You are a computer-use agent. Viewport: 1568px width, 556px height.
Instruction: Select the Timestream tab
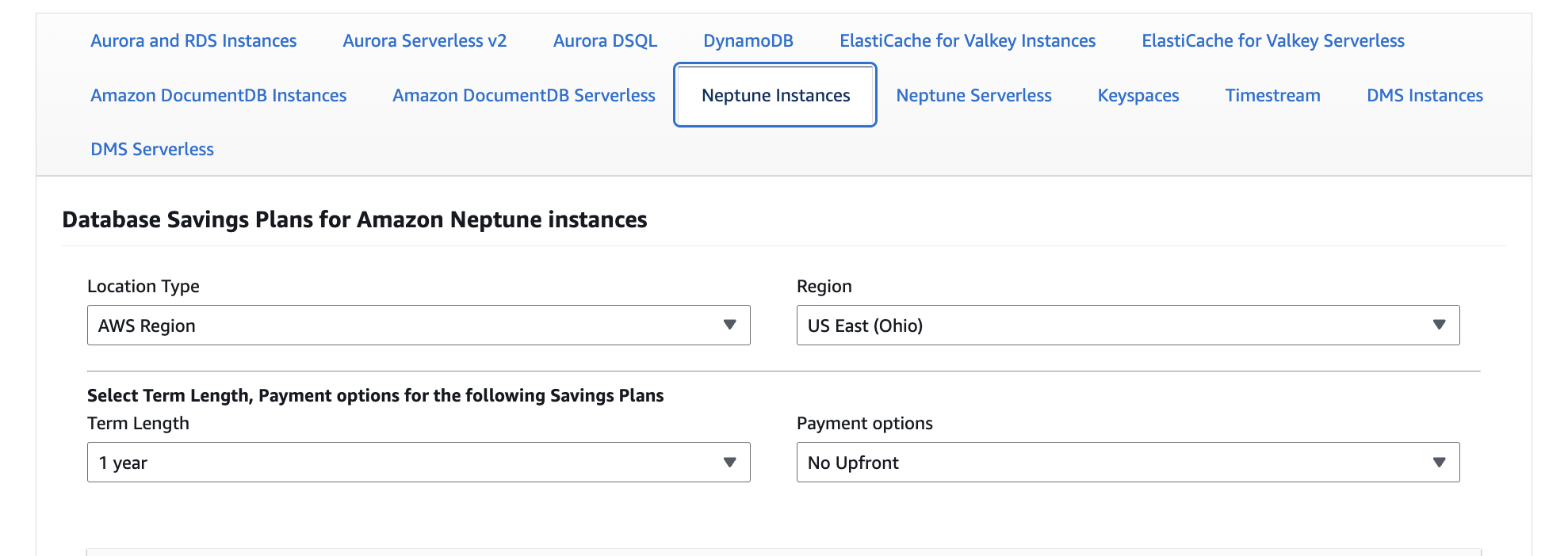tap(1272, 96)
